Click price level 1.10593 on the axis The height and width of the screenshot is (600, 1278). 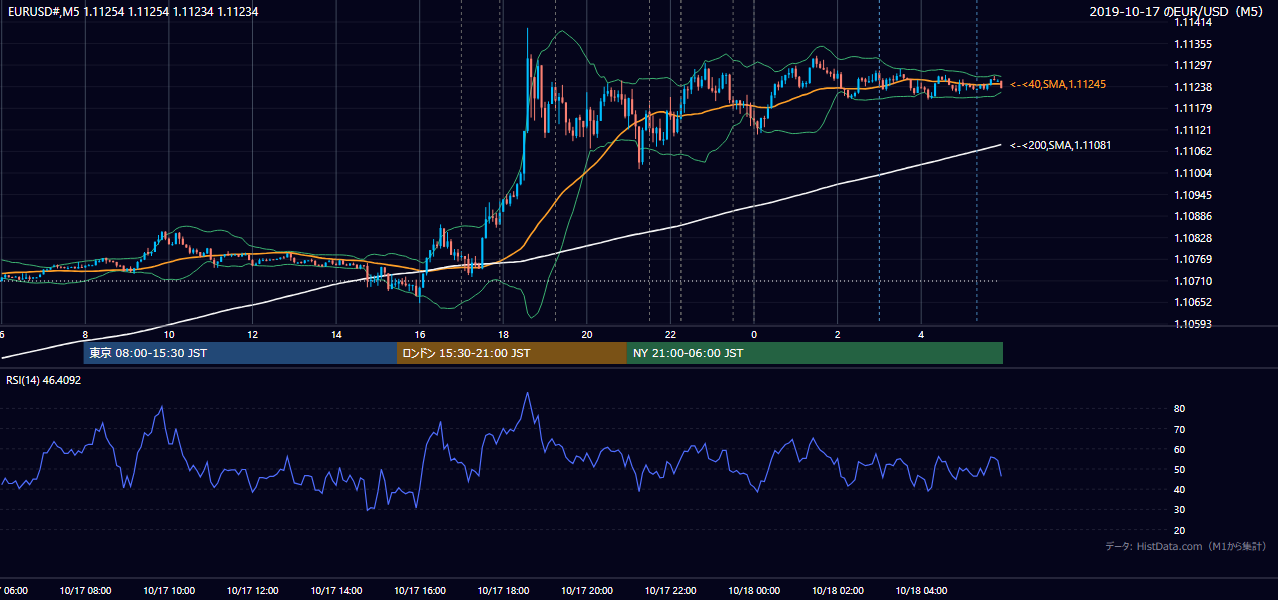(x=1194, y=324)
